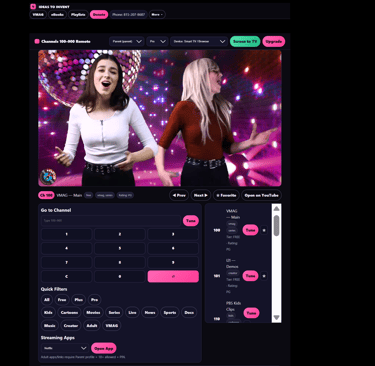Click the circular channel logo on the video
The width and height of the screenshot is (375, 366).
(48, 176)
